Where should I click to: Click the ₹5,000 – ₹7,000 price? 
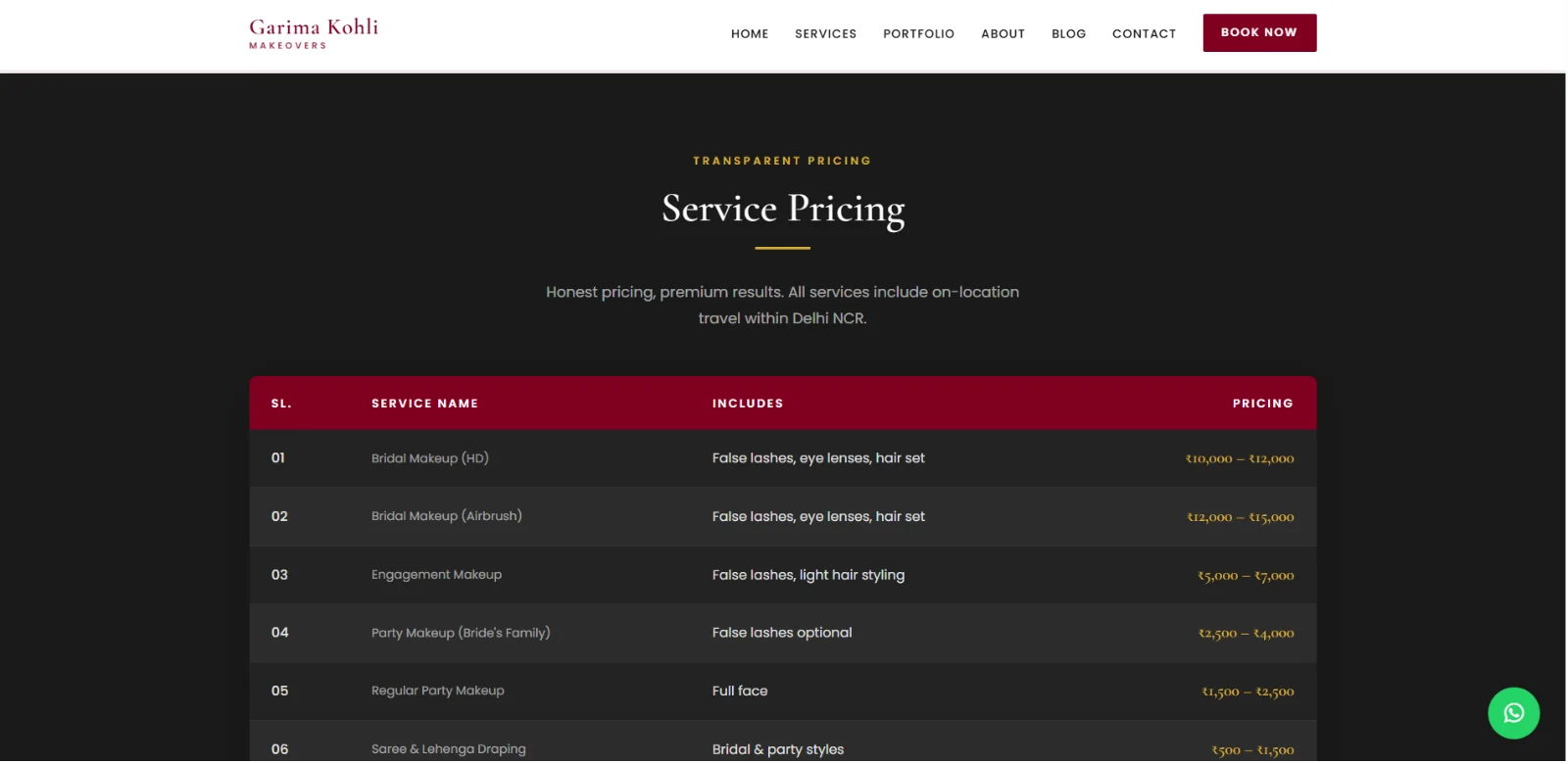click(1246, 576)
